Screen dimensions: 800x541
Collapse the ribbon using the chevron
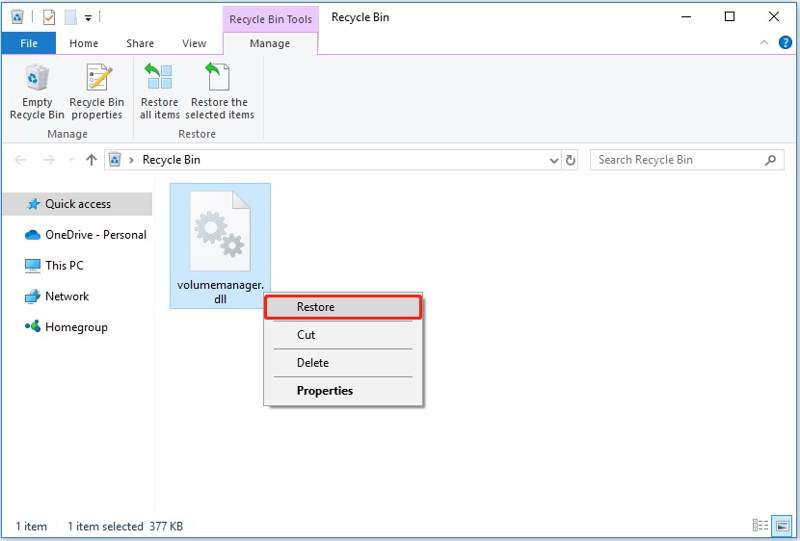764,43
